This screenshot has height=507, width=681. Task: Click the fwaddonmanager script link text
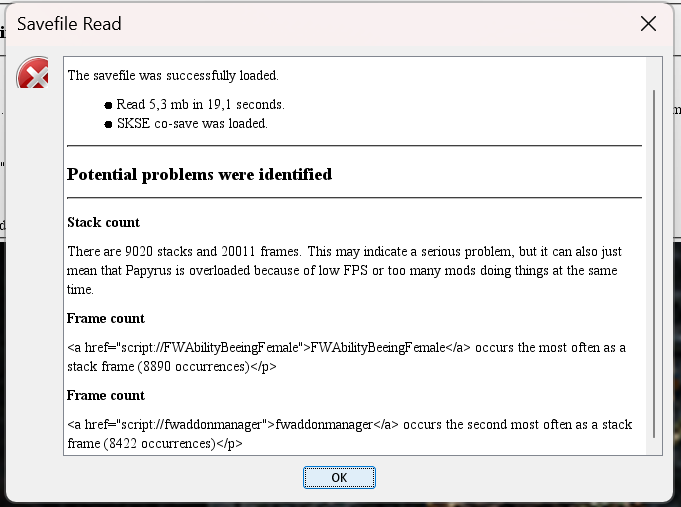point(324,424)
